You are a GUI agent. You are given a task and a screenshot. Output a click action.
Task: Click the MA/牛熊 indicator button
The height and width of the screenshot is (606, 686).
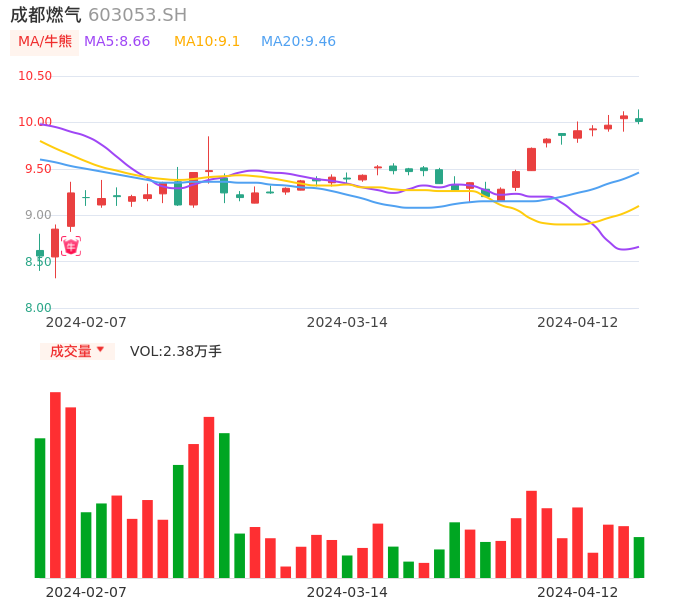coord(45,42)
